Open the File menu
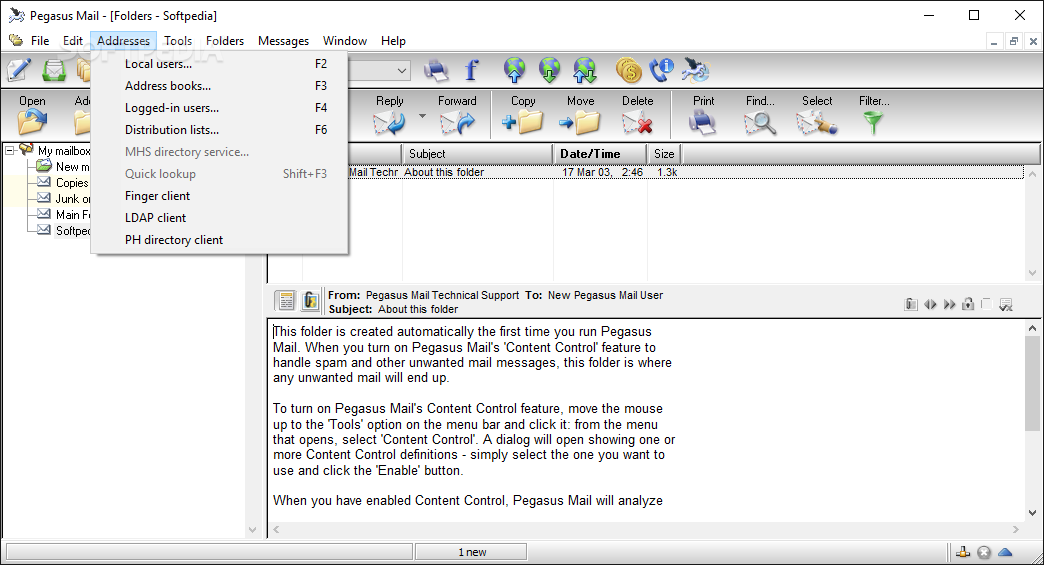 pyautogui.click(x=40, y=41)
